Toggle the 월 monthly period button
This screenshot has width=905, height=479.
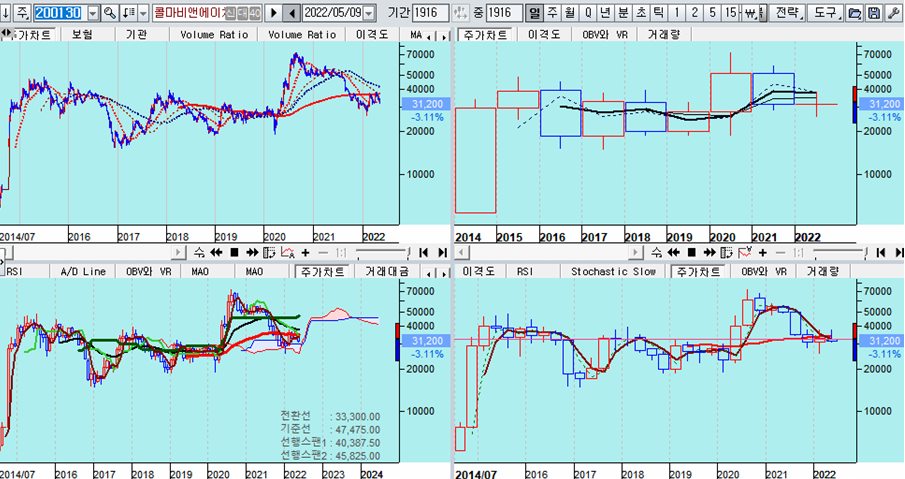(569, 13)
